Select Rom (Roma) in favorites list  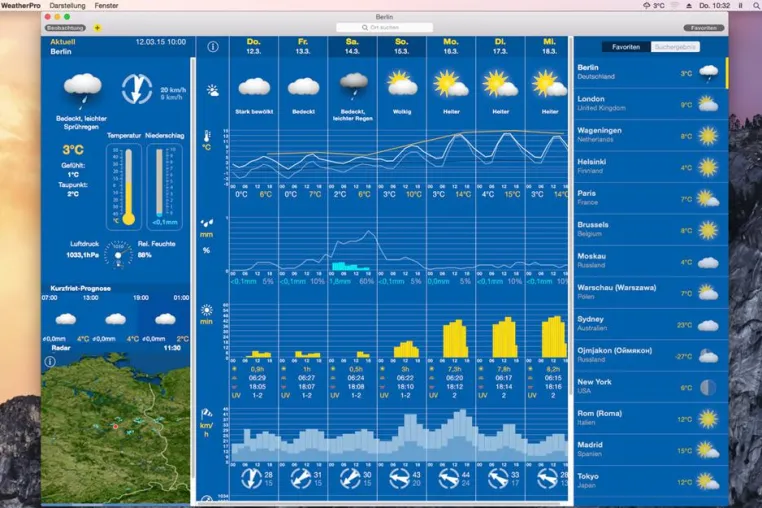[x=651, y=418]
